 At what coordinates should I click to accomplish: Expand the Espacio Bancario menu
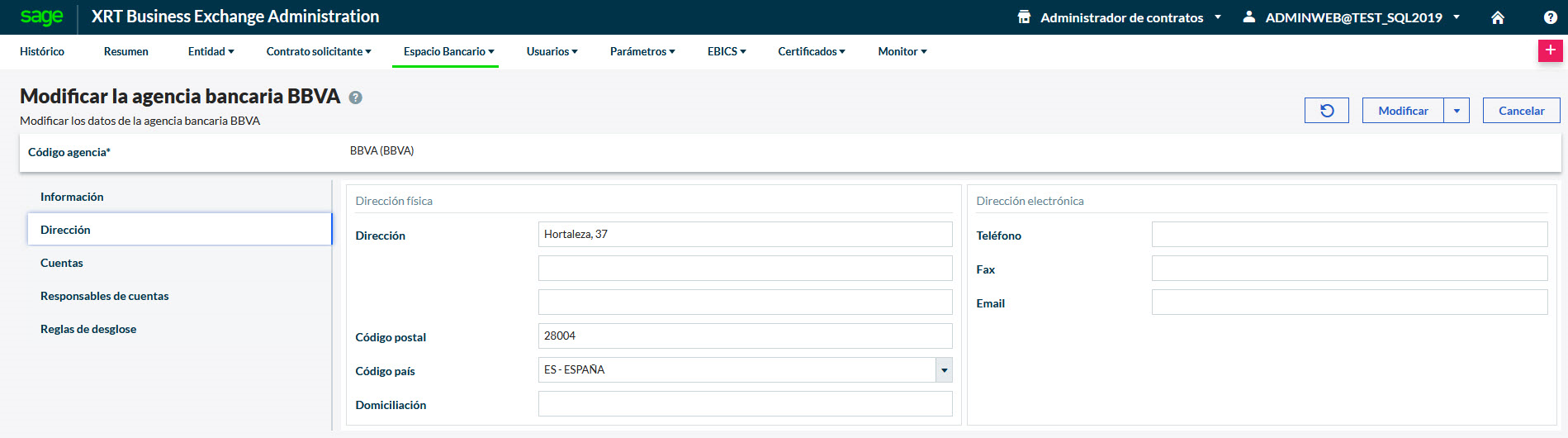point(448,51)
